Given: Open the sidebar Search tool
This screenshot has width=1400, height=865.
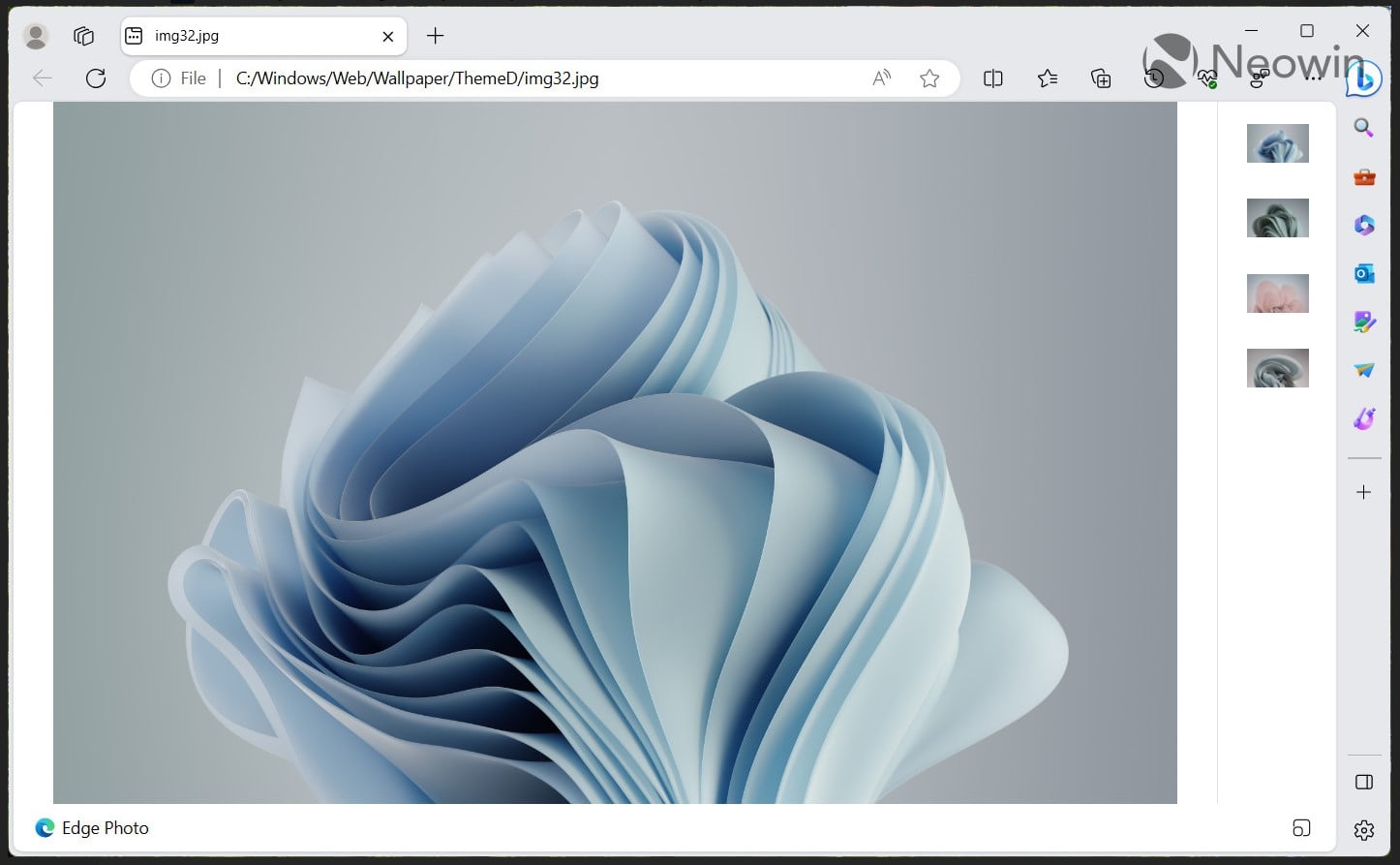Looking at the screenshot, I should tap(1364, 128).
